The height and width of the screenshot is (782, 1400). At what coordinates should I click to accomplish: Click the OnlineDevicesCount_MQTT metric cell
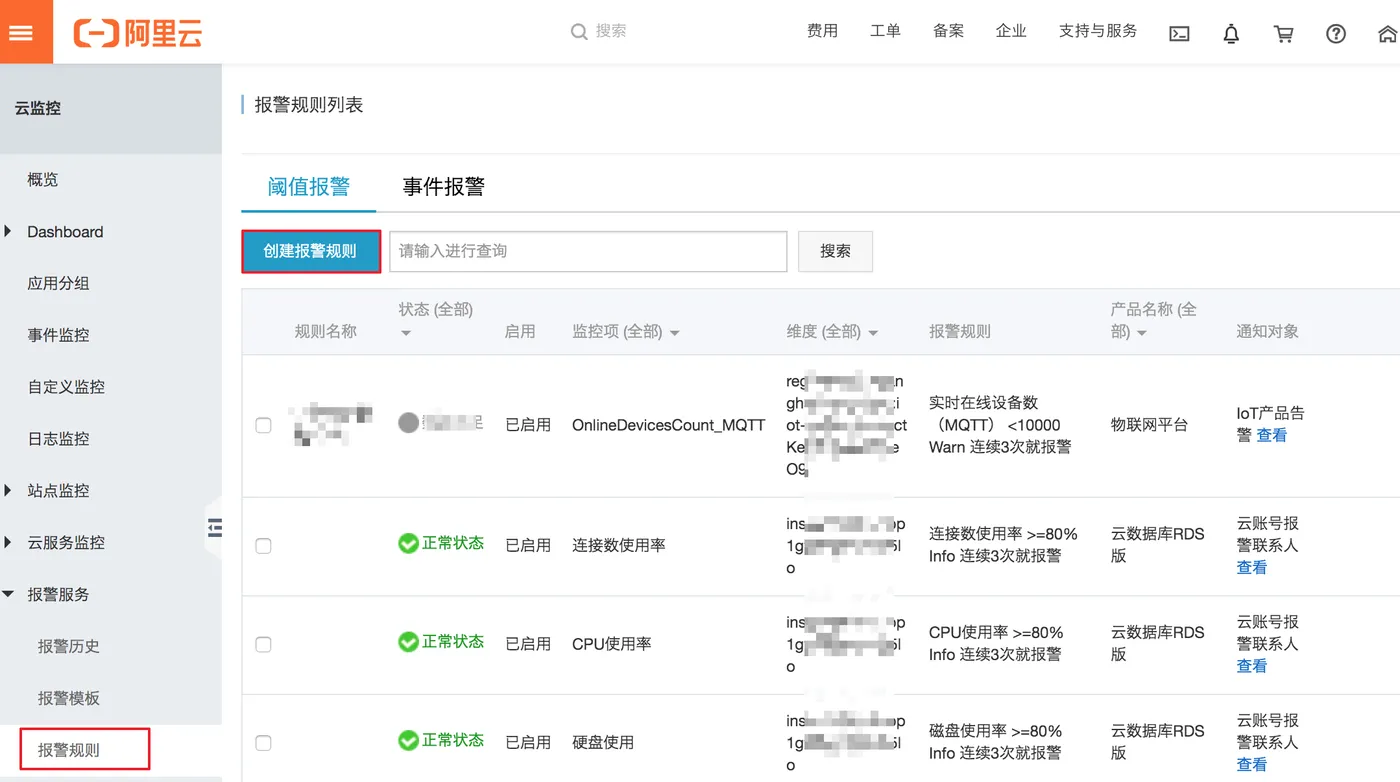tap(668, 426)
